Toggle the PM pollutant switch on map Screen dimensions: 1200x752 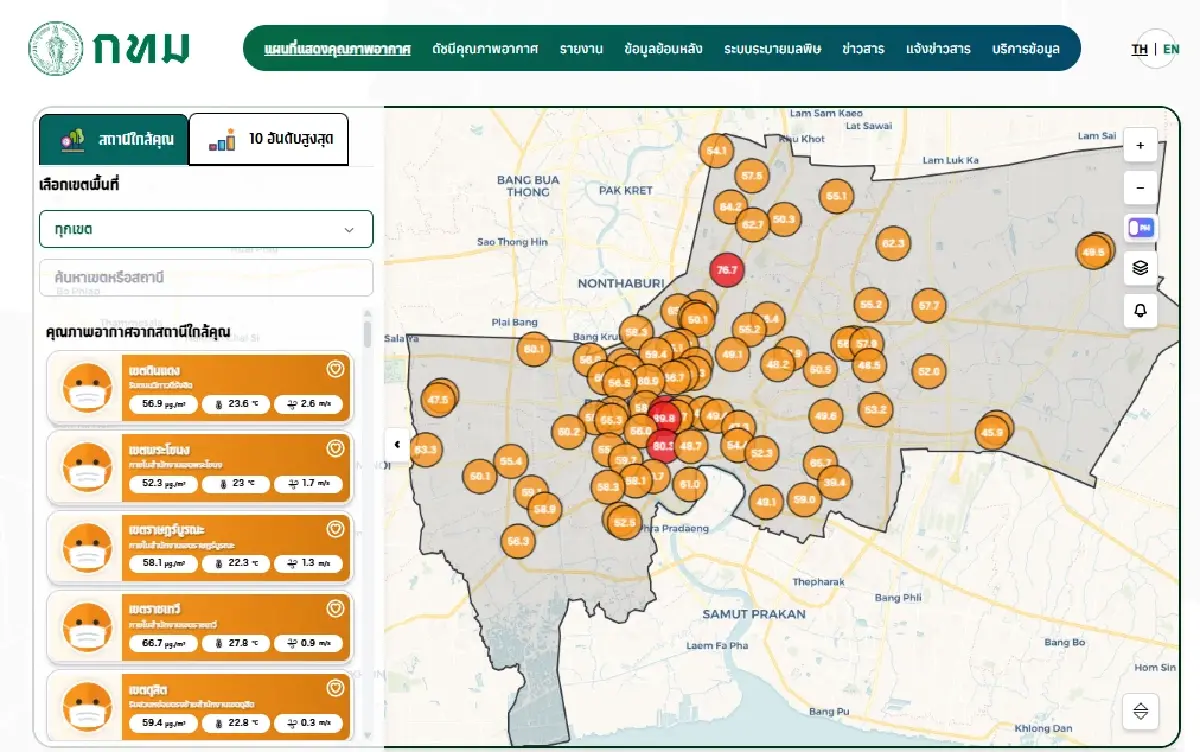[1140, 228]
